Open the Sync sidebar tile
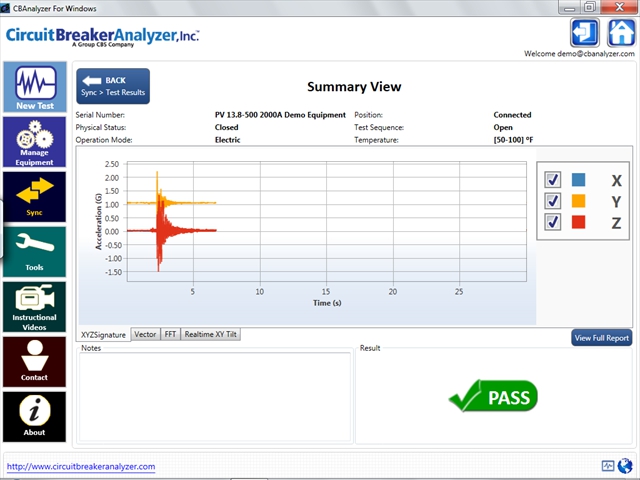This screenshot has height=480, width=640. [35, 197]
